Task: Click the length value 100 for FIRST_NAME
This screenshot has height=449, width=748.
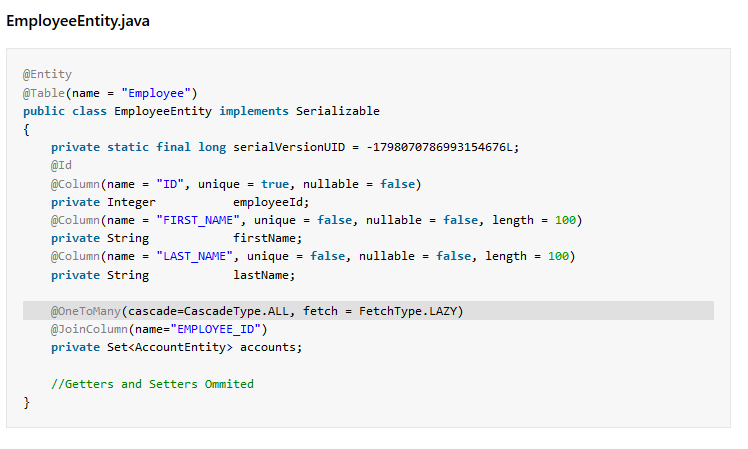Action: (x=565, y=220)
